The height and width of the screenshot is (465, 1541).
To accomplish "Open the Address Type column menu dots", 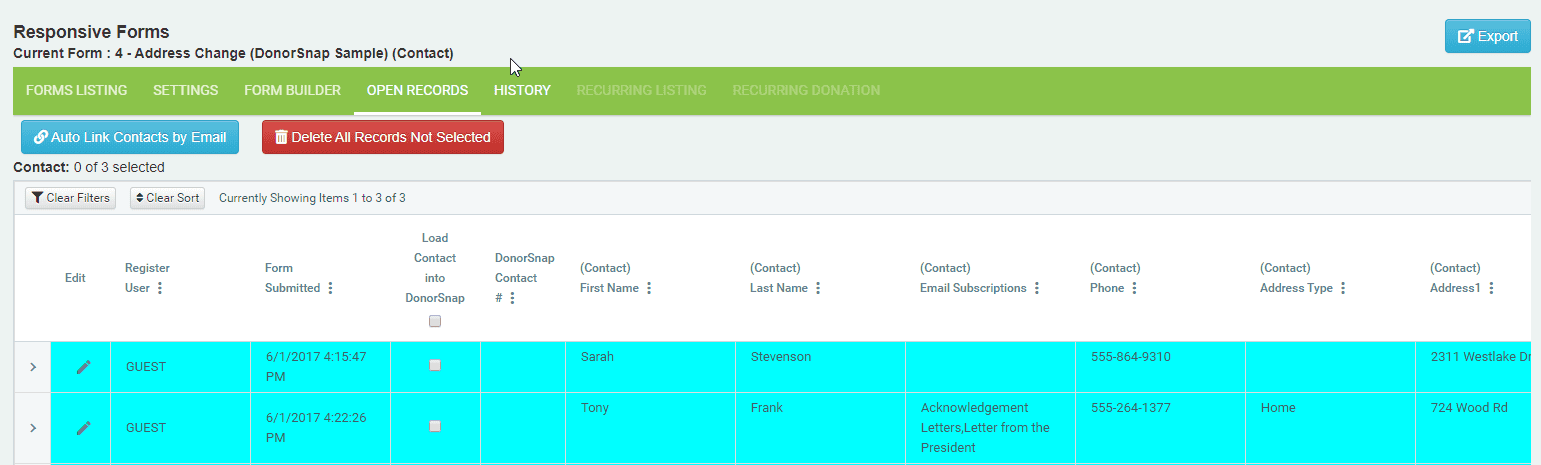I will pyautogui.click(x=1343, y=288).
